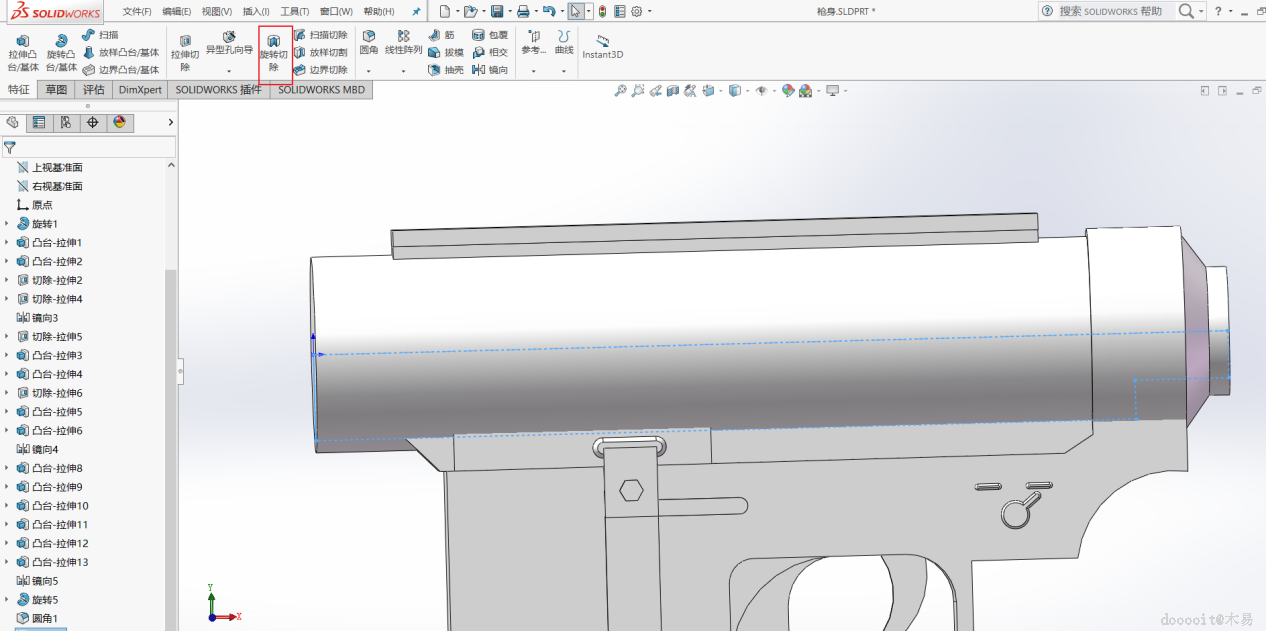Open the DisplayManager appearance tab icon
Viewport: 1266px width, 631px height.
point(120,122)
